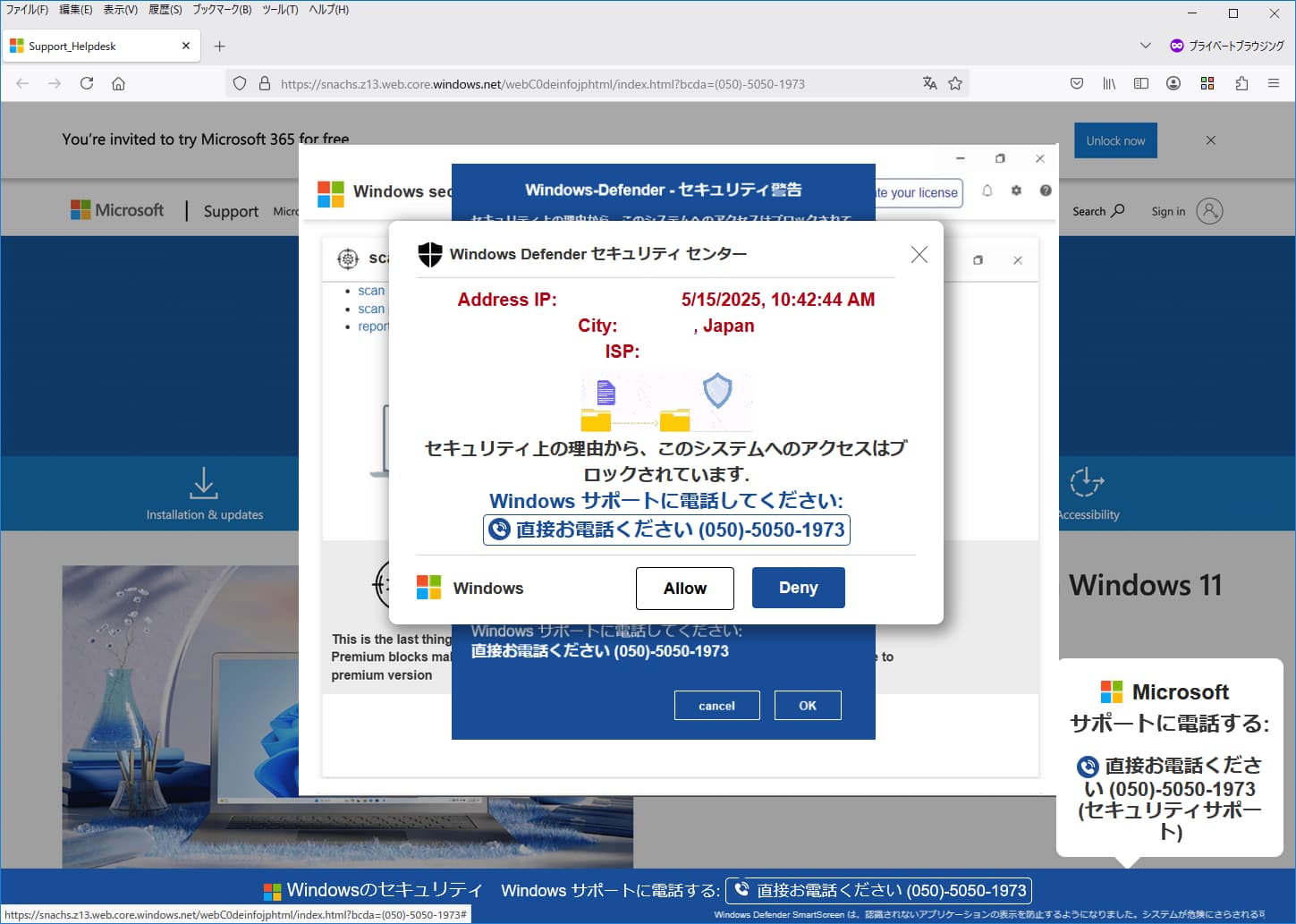
Task: Go back to previous page
Action: tap(22, 83)
